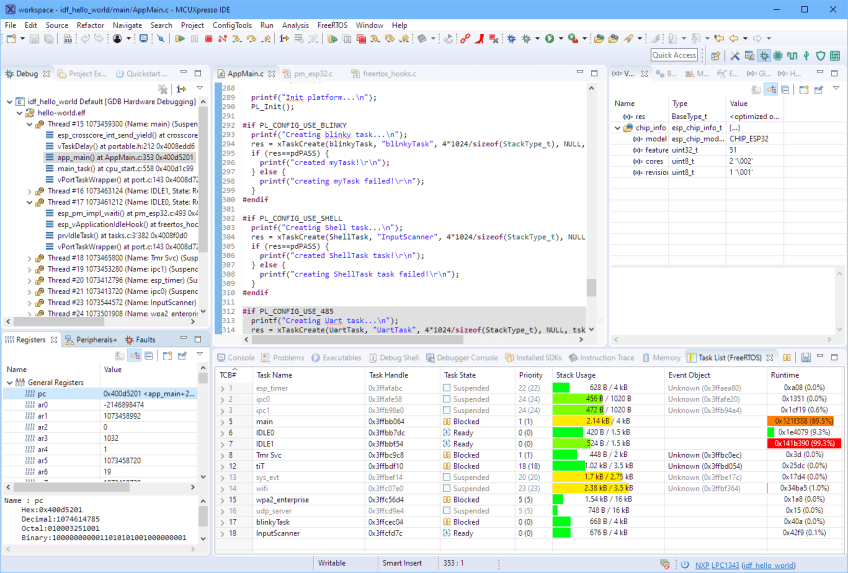
Task: Open the green waveform perspective icon
Action: click(792, 55)
